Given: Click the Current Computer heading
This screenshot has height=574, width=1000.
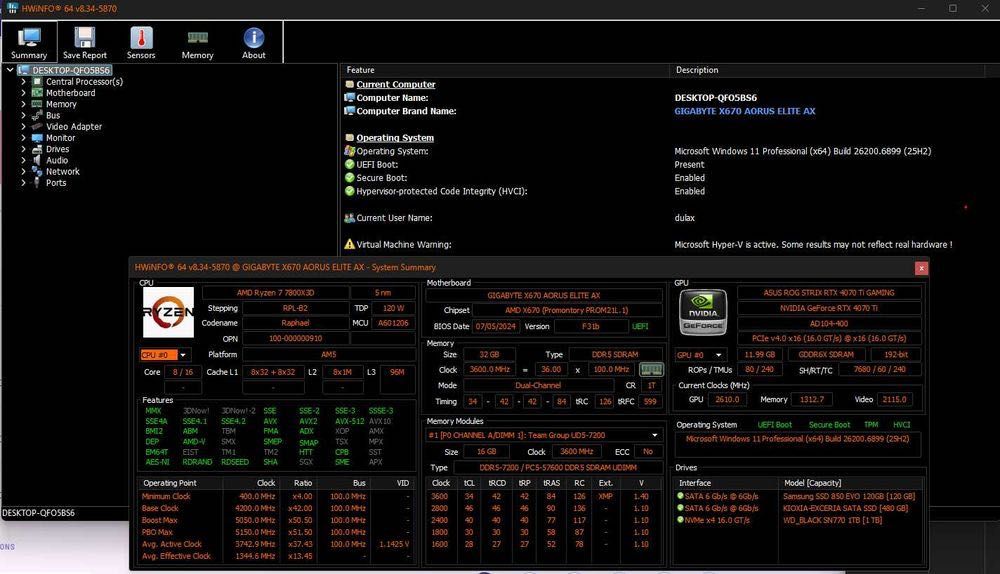Looking at the screenshot, I should 396,84.
